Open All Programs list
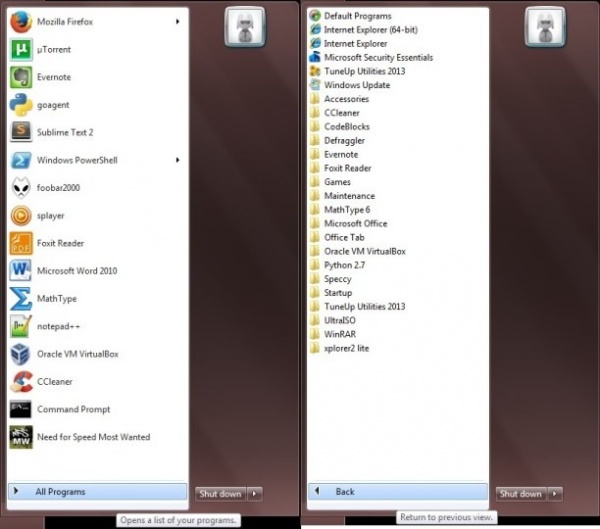Viewport: 600px width, 529px height. click(98, 491)
